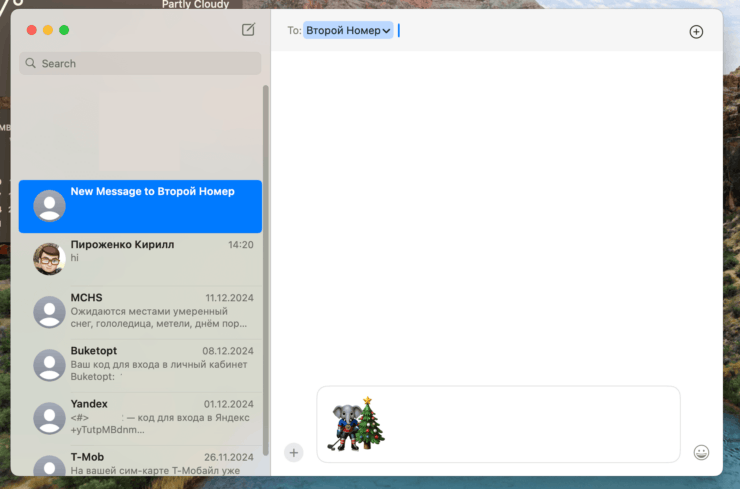
Task: Open the emoji picker
Action: pos(701,452)
